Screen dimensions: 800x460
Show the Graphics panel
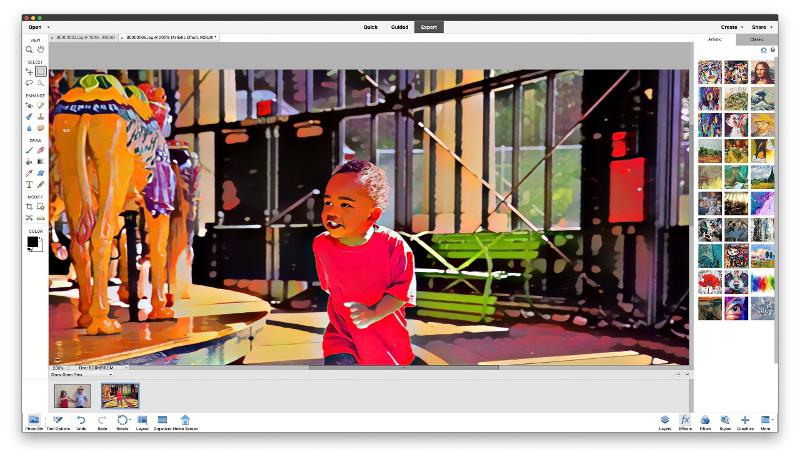(745, 422)
